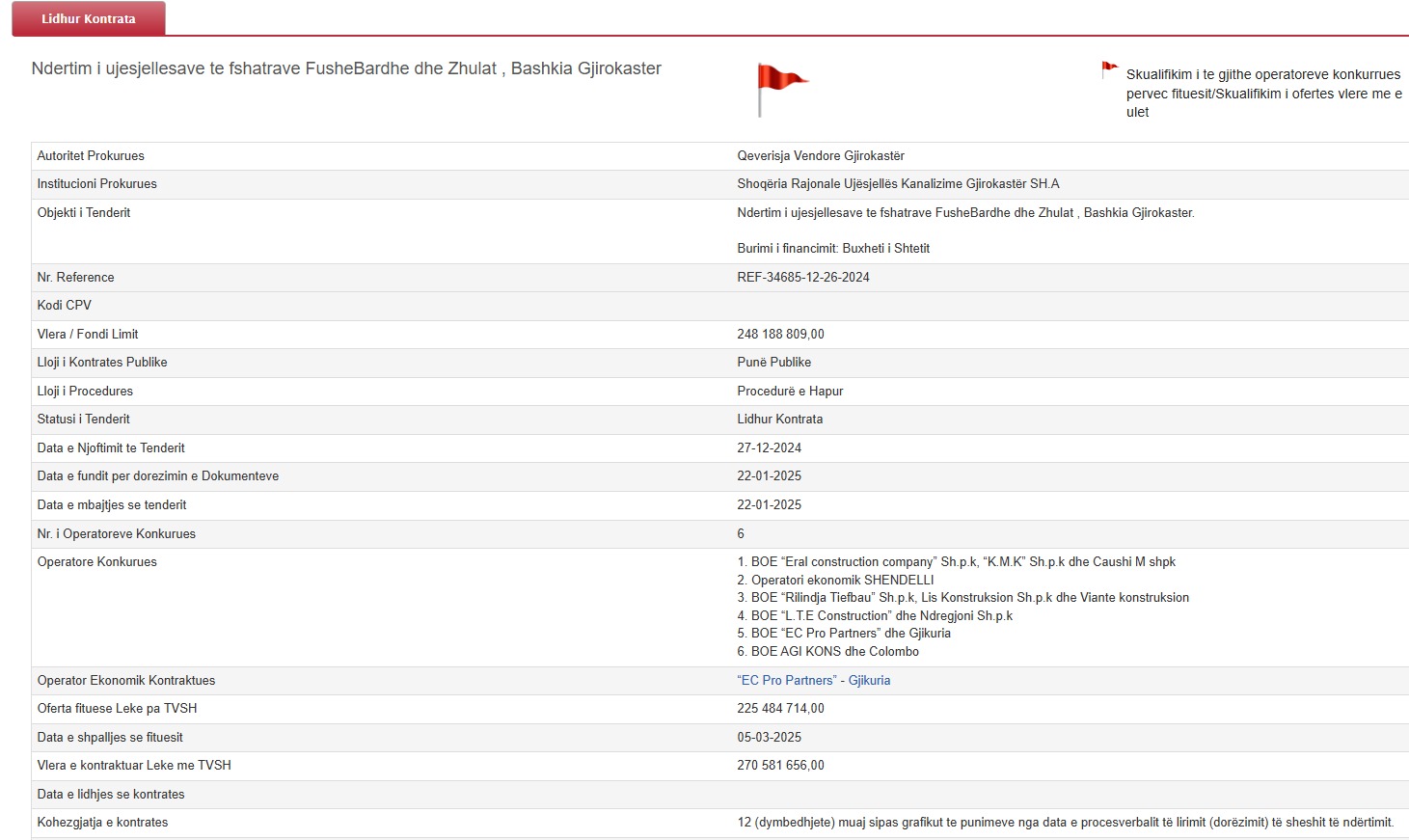The width and height of the screenshot is (1409, 840).
Task: Click number of competing operators value 6
Action: [x=741, y=533]
